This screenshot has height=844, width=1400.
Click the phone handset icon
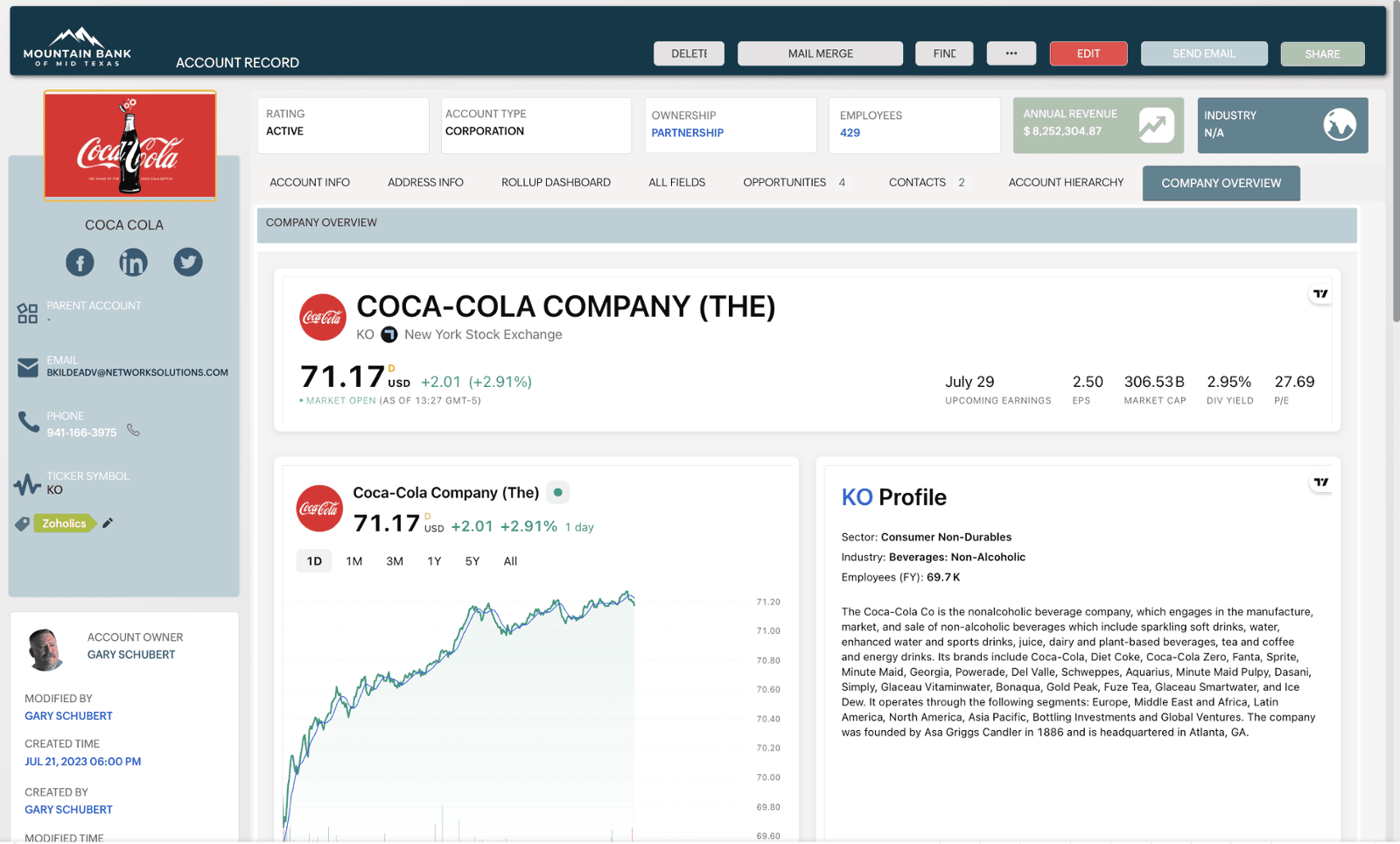pyautogui.click(x=28, y=423)
